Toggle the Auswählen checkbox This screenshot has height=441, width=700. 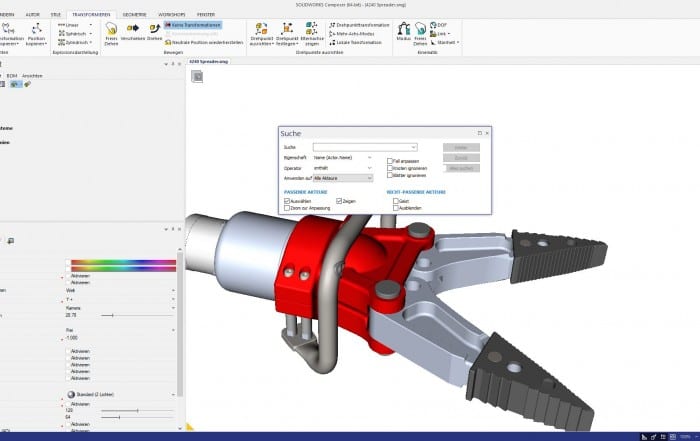pyautogui.click(x=287, y=201)
